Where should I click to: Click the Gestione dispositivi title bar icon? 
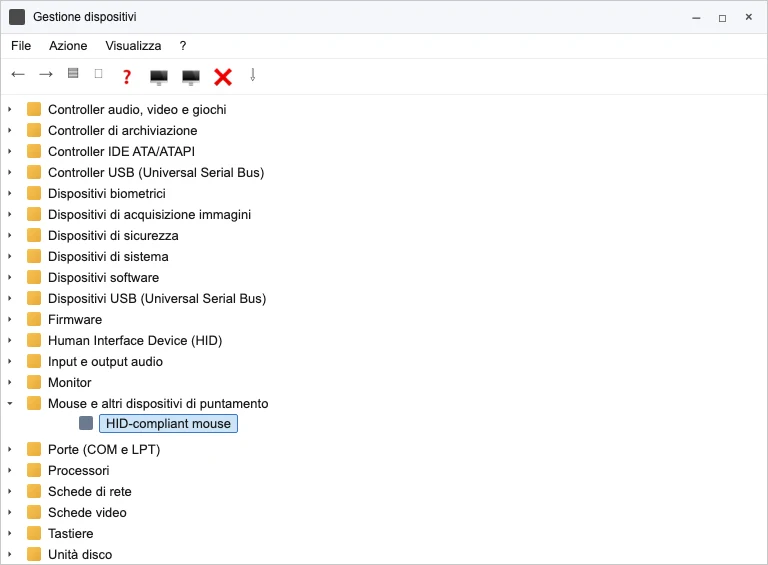(17, 17)
